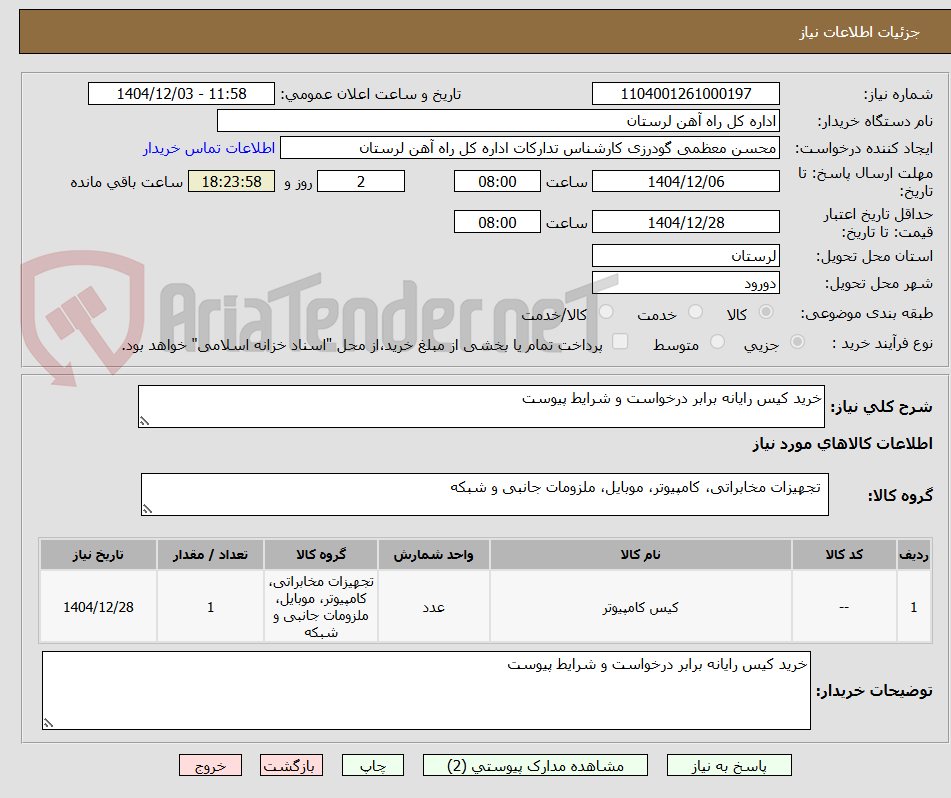Click the واحد شمارش column header
Image resolution: width=951 pixels, height=798 pixels.
pos(434,555)
